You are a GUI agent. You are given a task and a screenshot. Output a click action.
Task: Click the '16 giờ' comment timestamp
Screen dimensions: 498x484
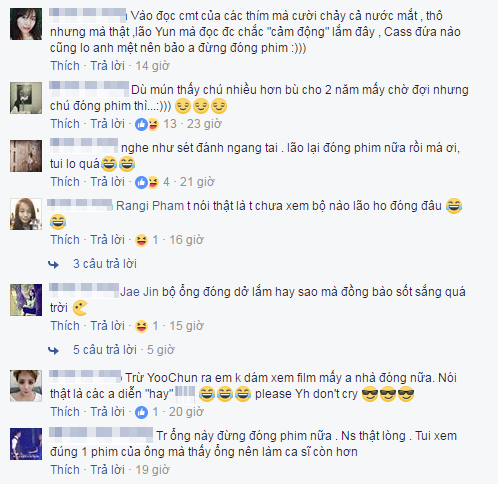click(186, 240)
